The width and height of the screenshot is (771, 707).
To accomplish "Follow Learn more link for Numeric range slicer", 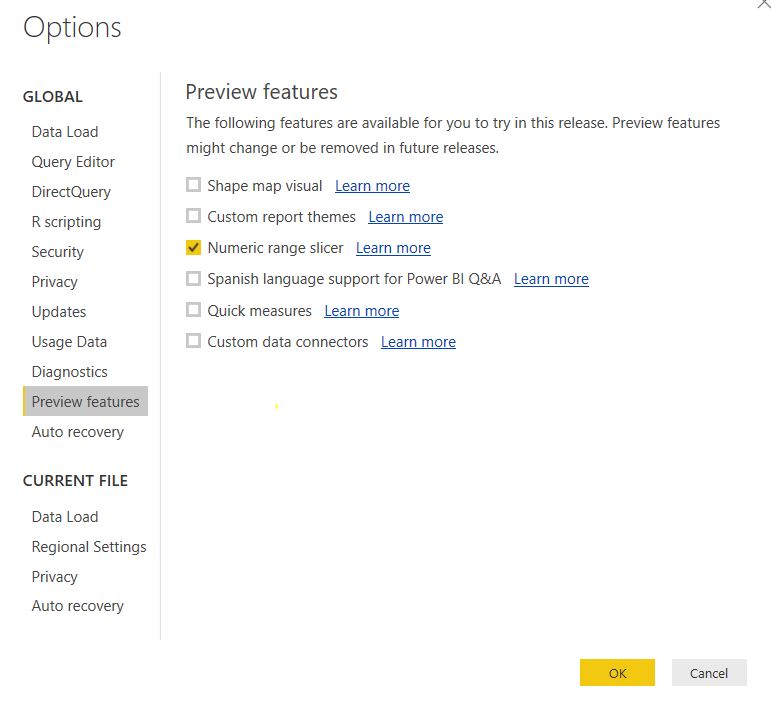I will (x=393, y=248).
